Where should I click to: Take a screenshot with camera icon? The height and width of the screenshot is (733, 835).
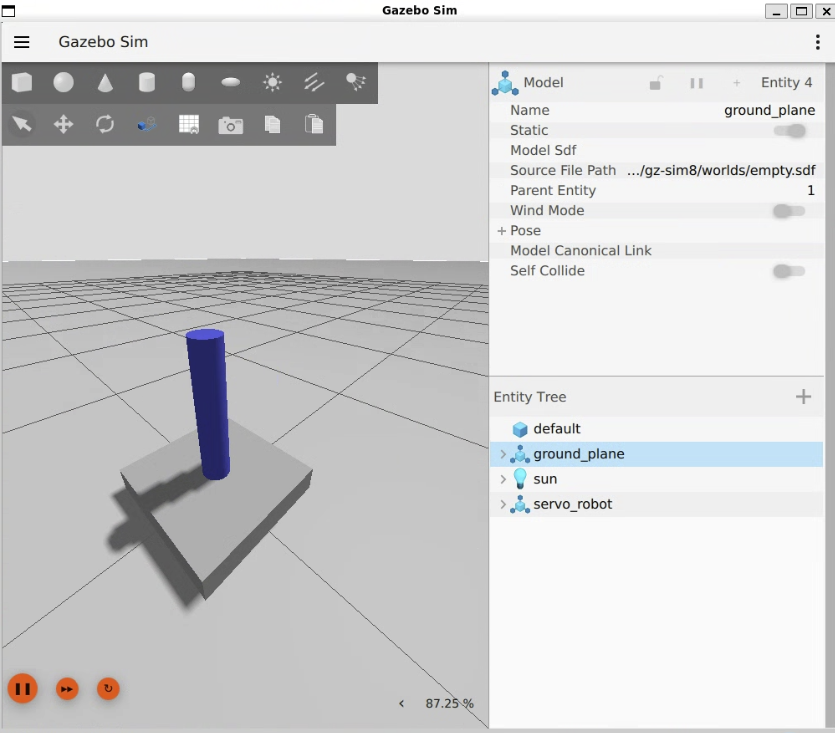[x=231, y=125]
